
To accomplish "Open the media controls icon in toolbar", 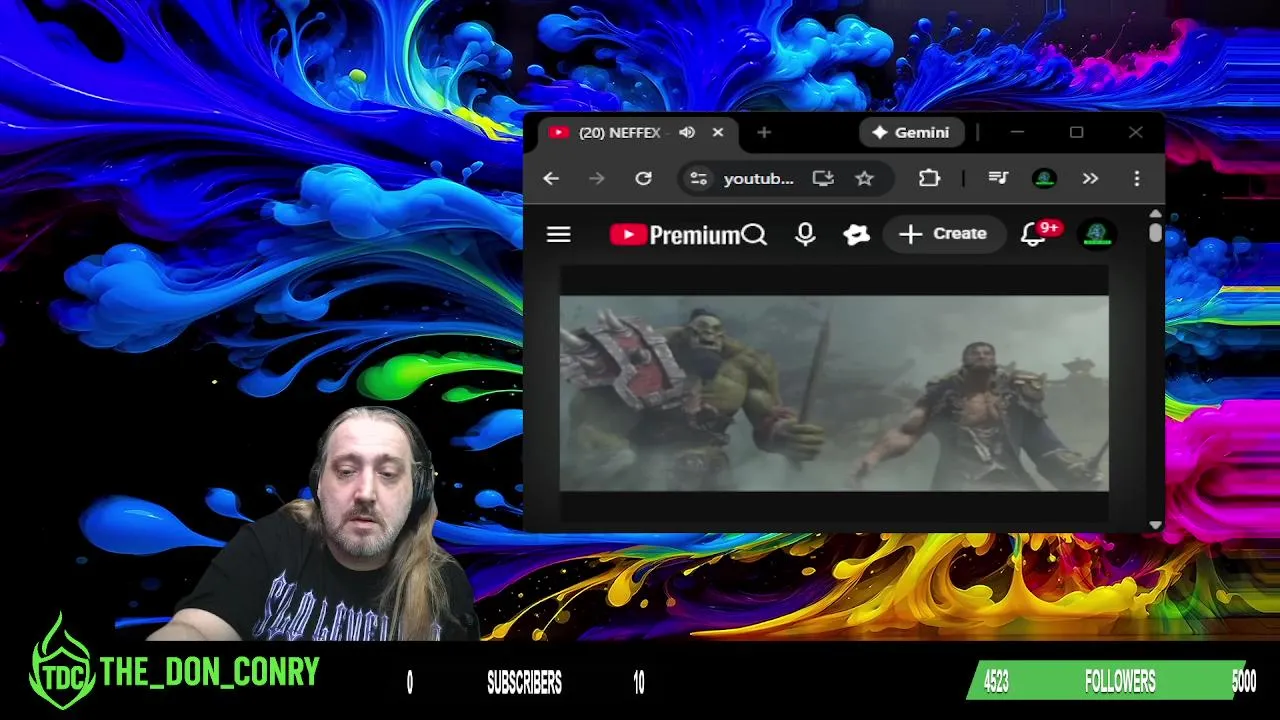I will pos(998,178).
